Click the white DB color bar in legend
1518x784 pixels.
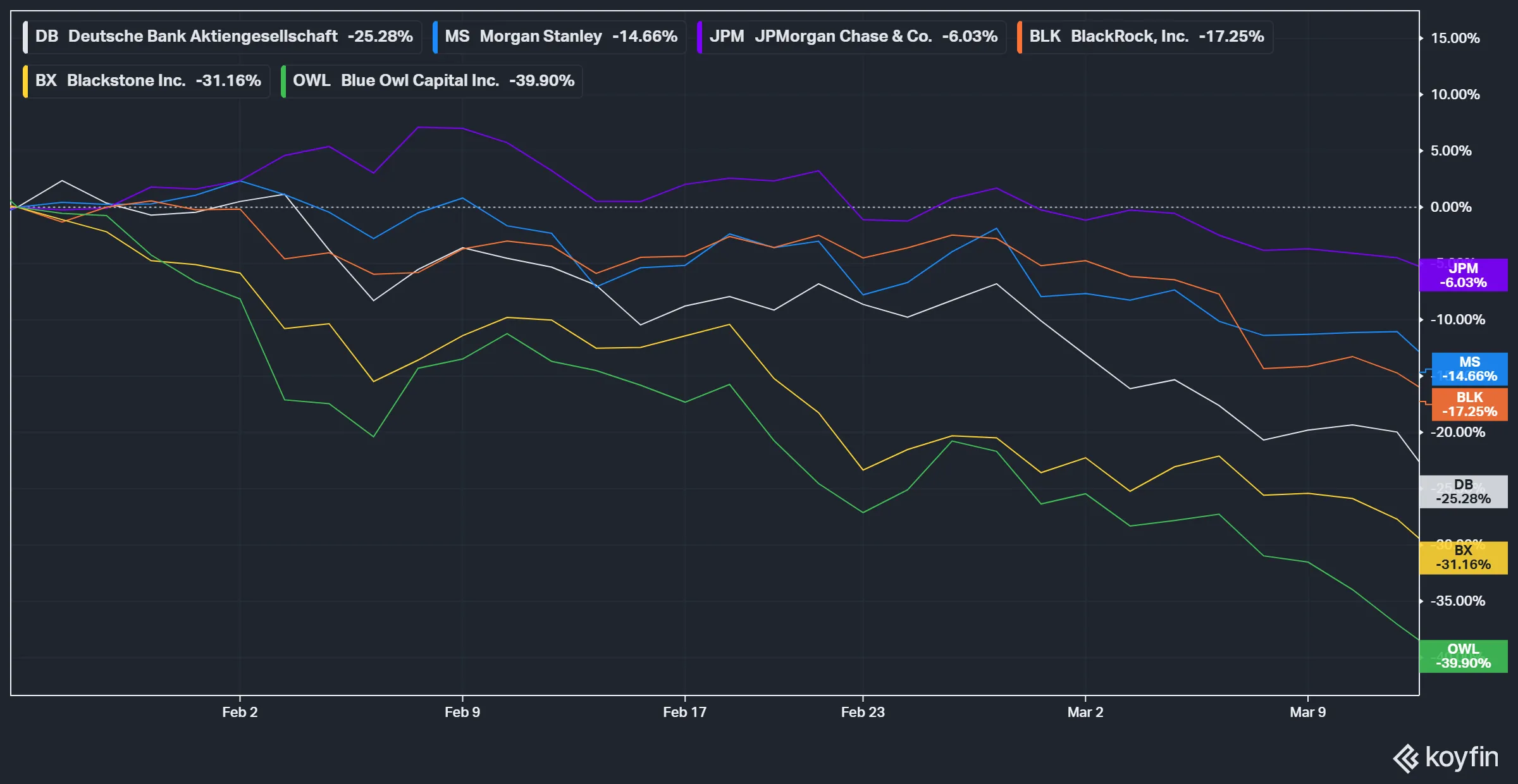tap(25, 37)
